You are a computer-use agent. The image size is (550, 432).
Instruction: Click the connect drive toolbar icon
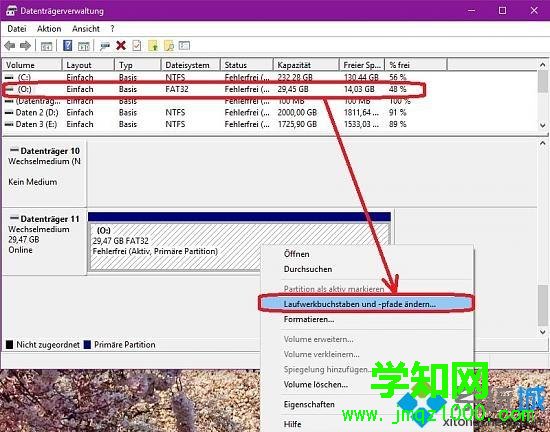pos(105,46)
